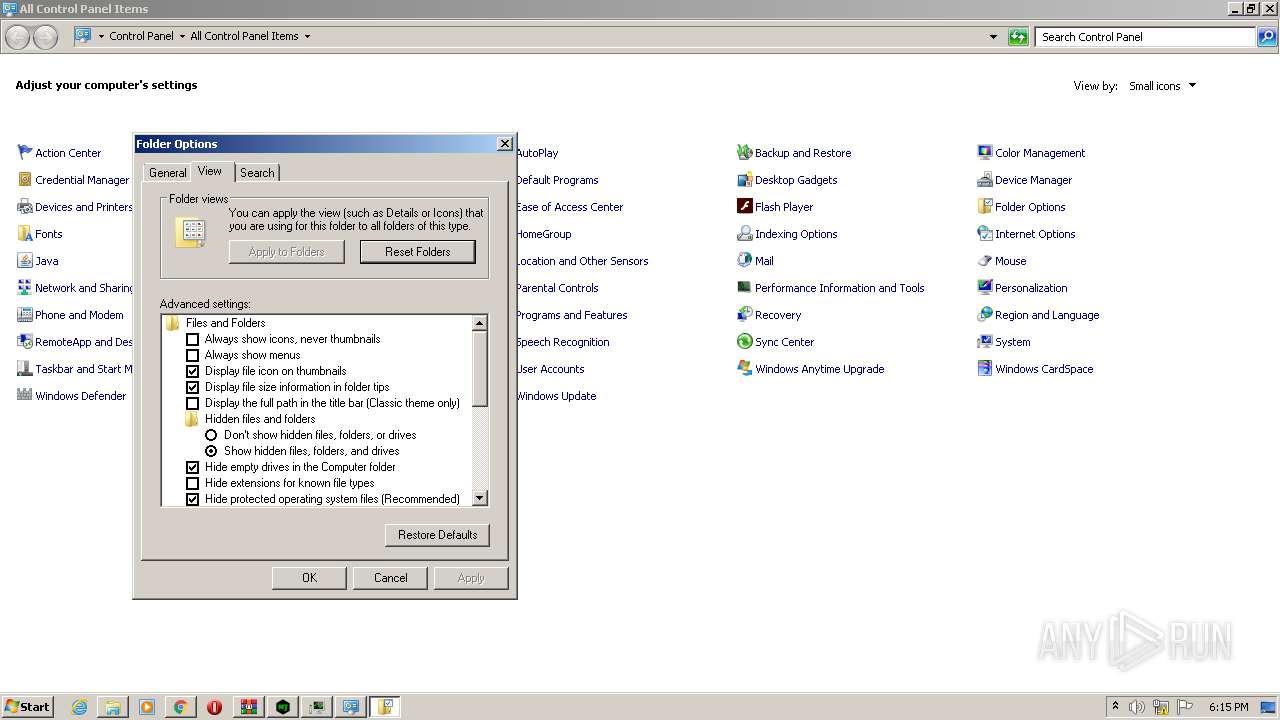Open the Mouse settings icon
Viewport: 1280px width, 720px height.
985,260
